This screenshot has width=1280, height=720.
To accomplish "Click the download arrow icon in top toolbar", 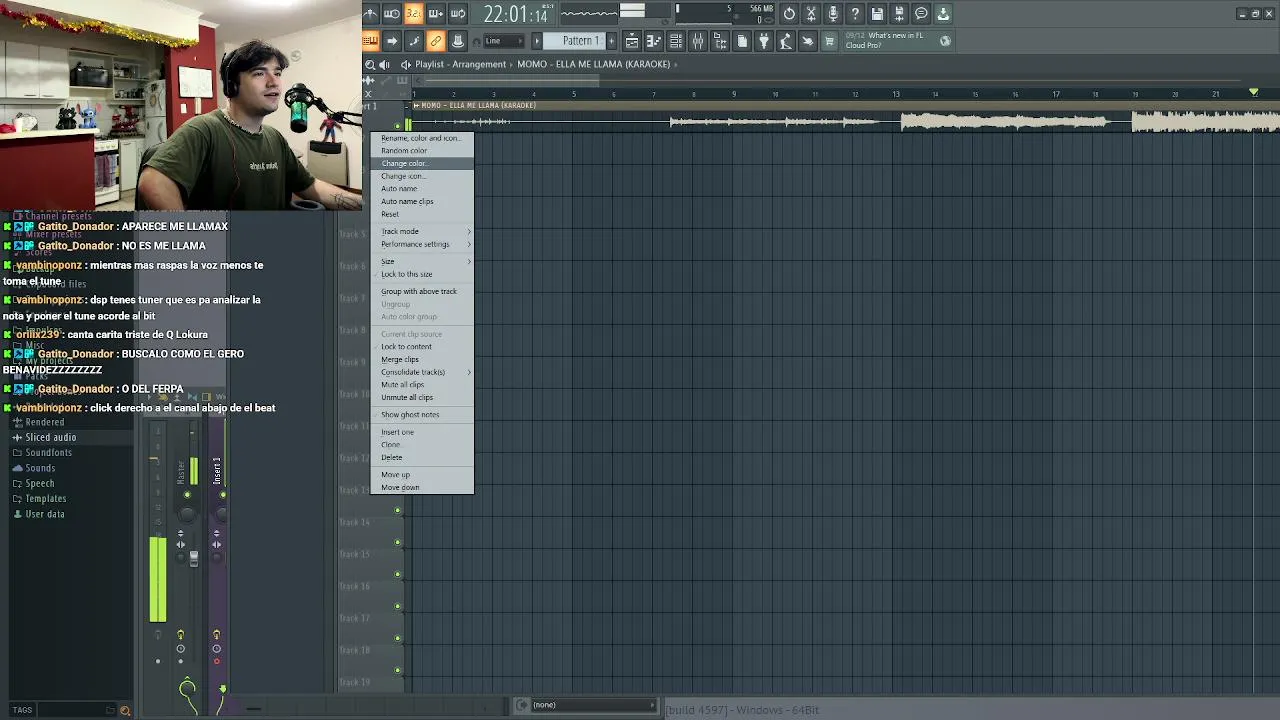I will tap(943, 14).
